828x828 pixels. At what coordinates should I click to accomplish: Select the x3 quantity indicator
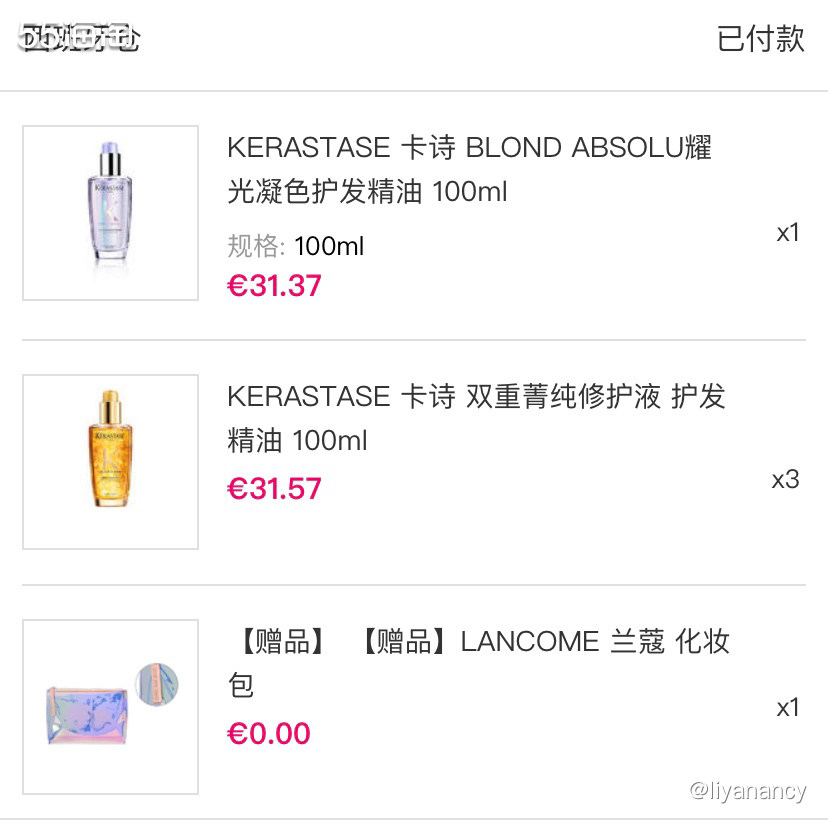click(x=785, y=480)
